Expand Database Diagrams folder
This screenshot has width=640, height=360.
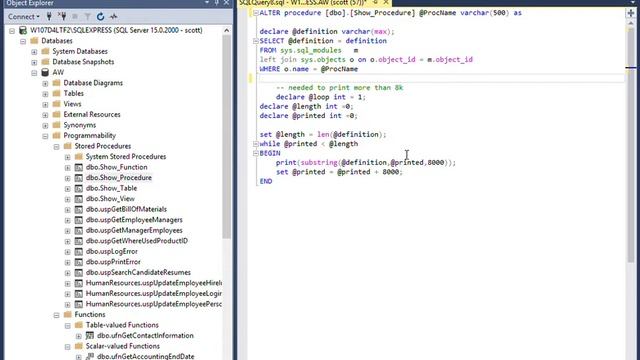coord(45,83)
